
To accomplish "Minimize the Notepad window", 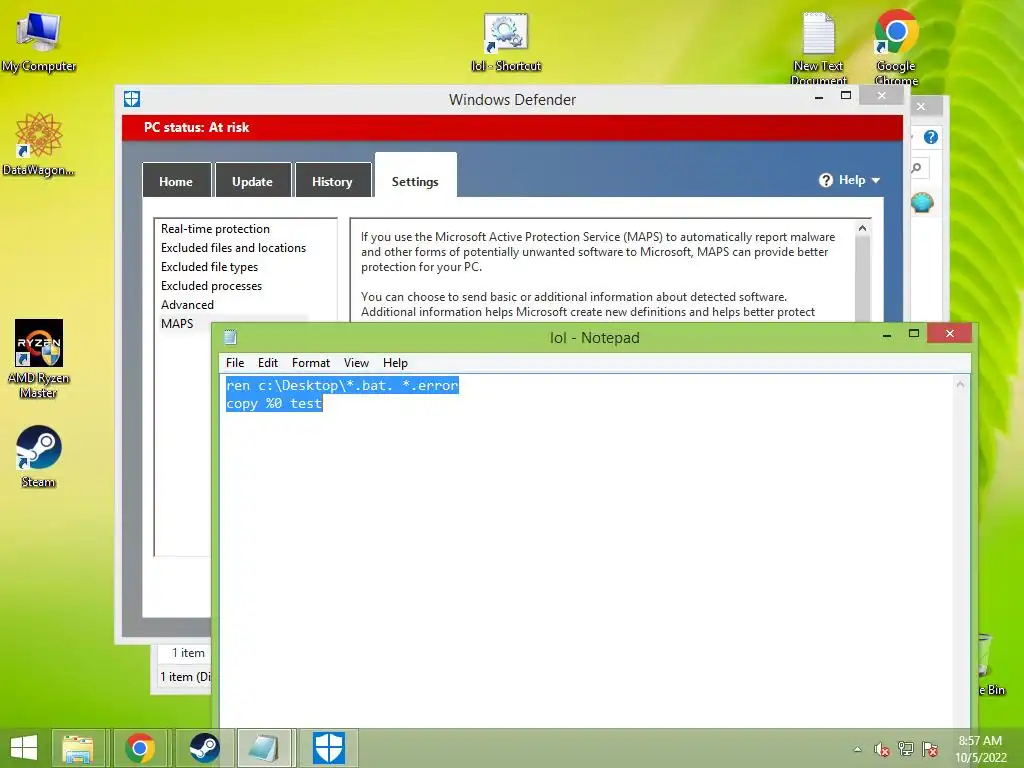I will (x=887, y=334).
